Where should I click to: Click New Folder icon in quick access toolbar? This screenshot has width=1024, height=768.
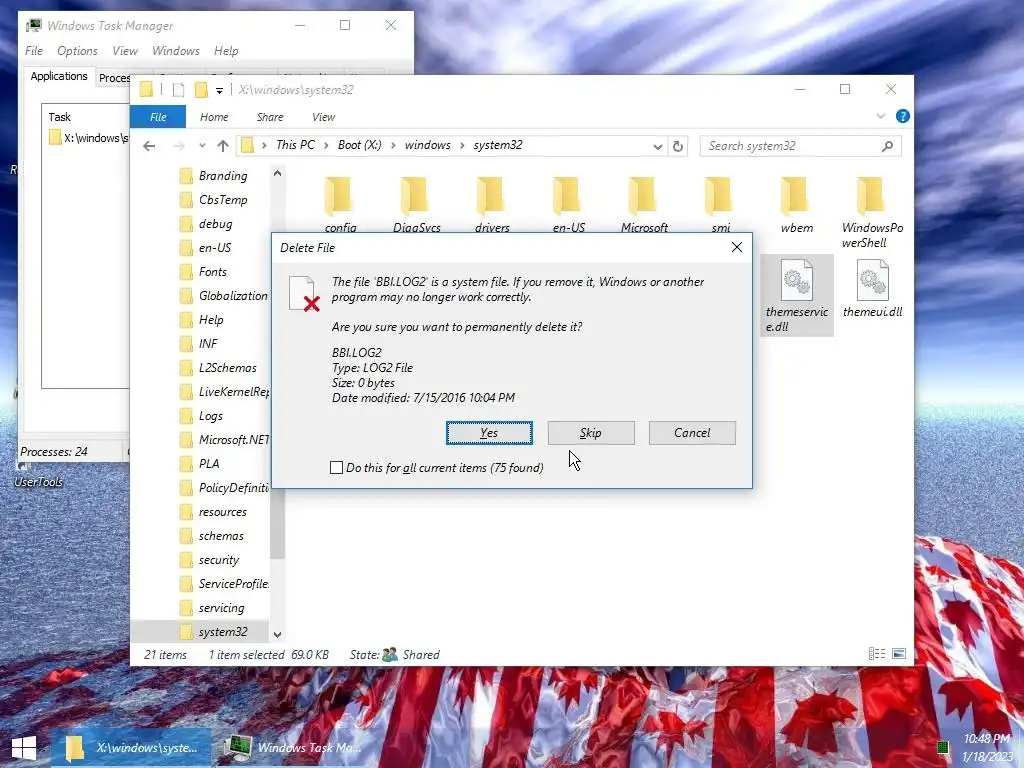[201, 89]
